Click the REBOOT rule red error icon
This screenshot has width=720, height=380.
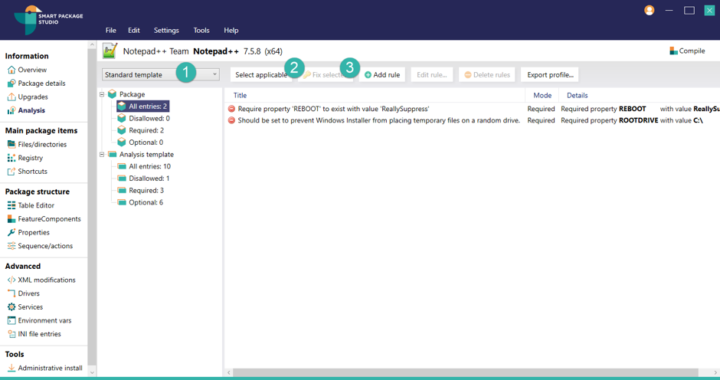231,109
